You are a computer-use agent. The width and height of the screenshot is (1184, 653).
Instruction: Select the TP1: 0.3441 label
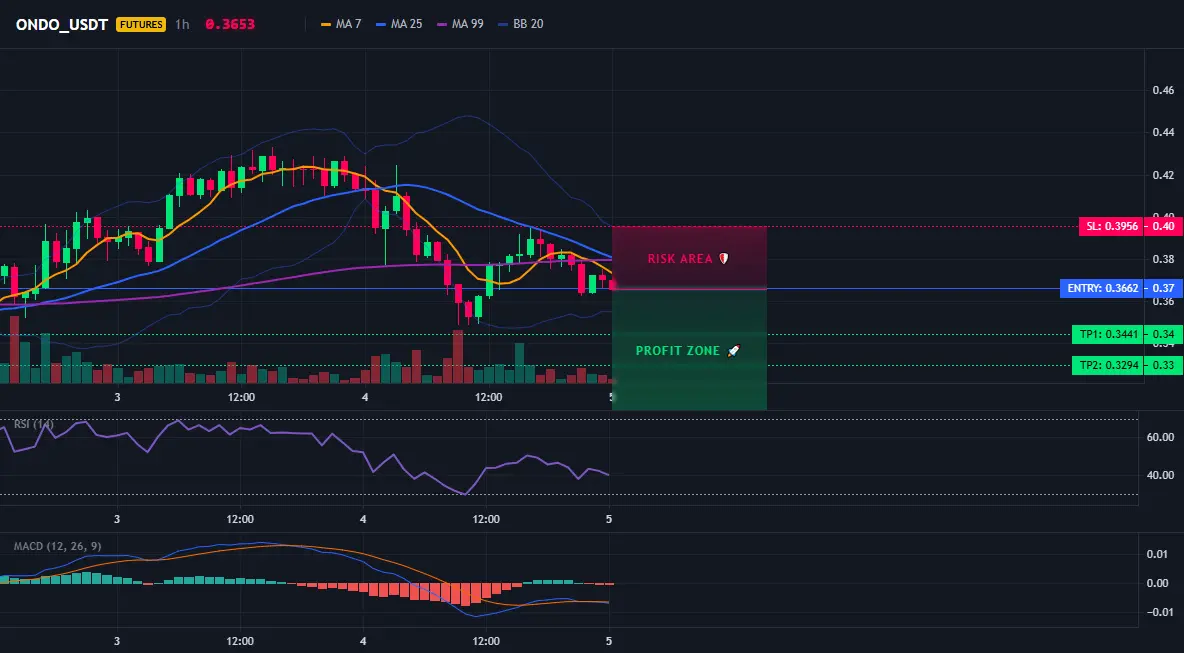click(x=1106, y=334)
